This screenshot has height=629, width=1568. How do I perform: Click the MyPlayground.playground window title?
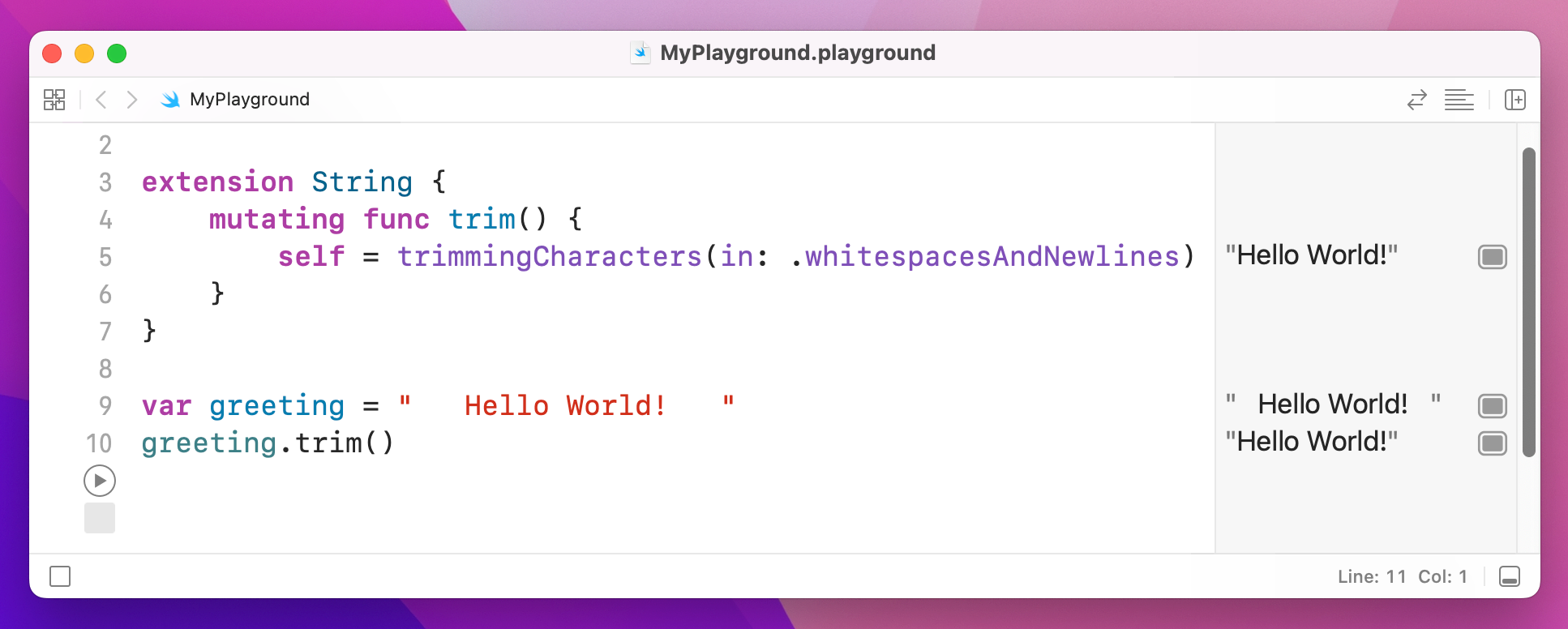click(798, 53)
